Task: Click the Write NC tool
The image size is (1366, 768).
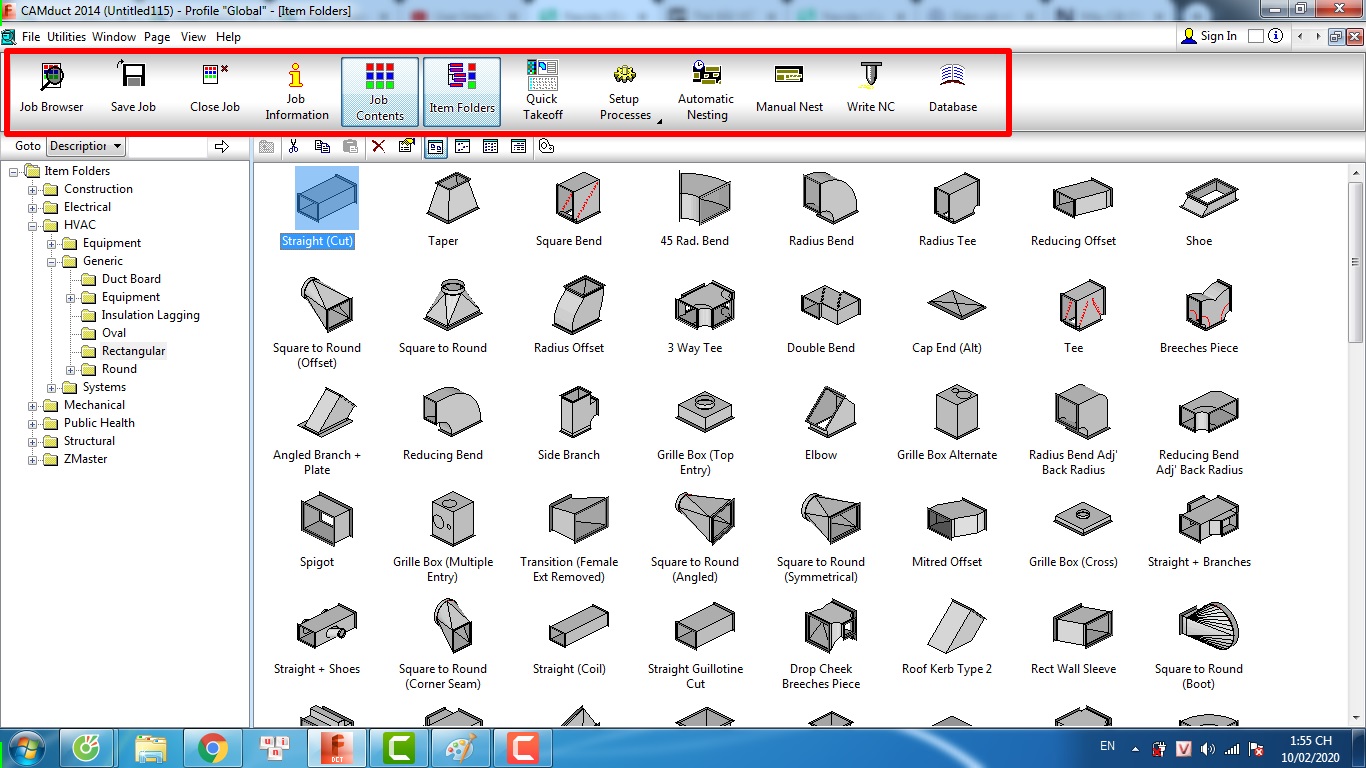Action: point(871,90)
